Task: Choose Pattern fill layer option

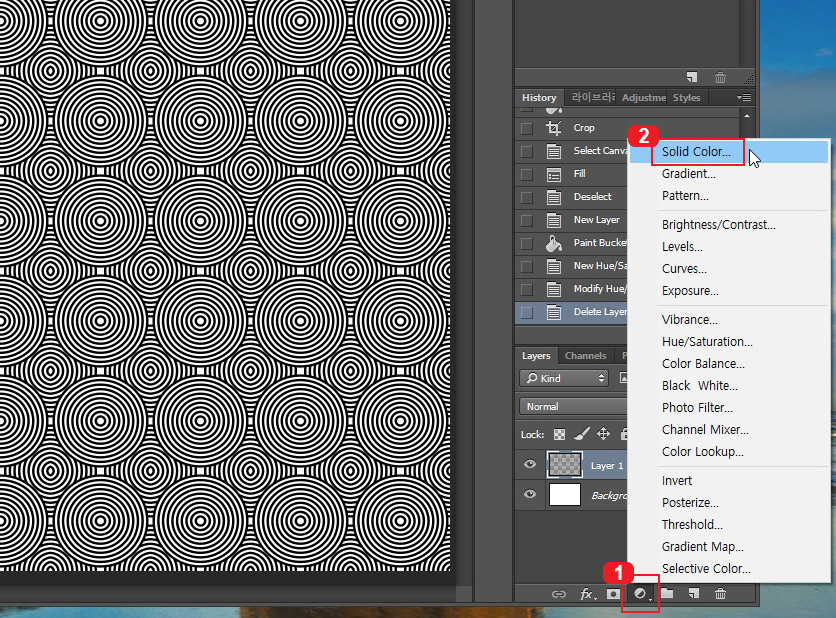Action: tap(729, 196)
